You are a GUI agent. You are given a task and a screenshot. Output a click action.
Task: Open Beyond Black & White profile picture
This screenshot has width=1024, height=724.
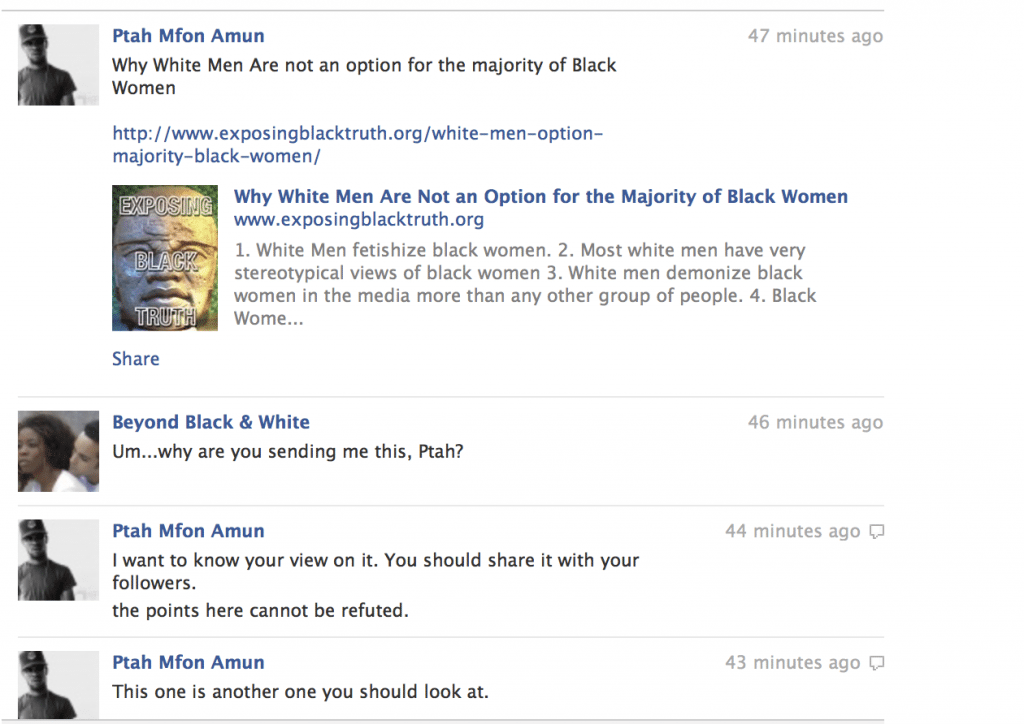(x=58, y=451)
